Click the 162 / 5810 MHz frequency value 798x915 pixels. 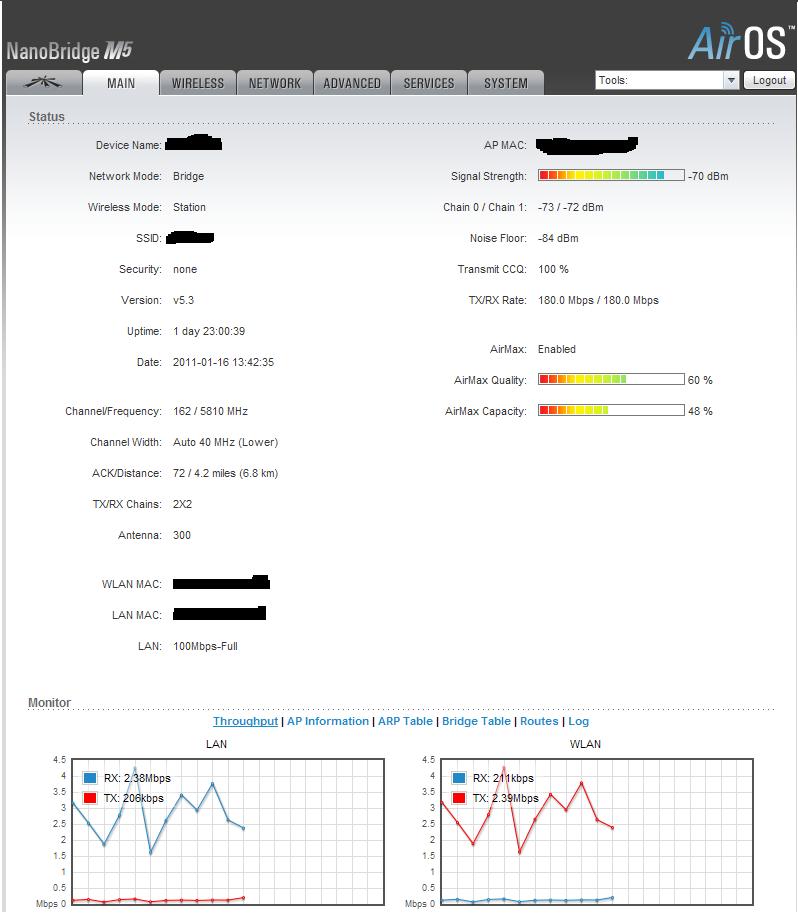pos(210,411)
